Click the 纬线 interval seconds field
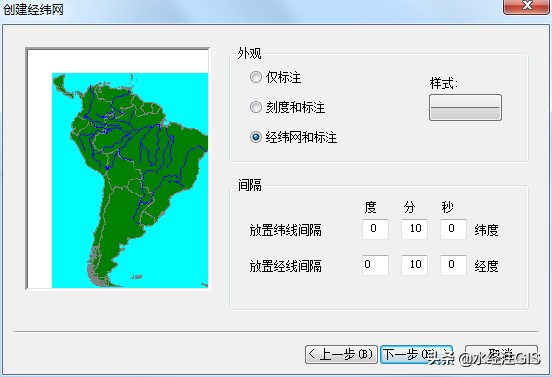 pyautogui.click(x=453, y=229)
